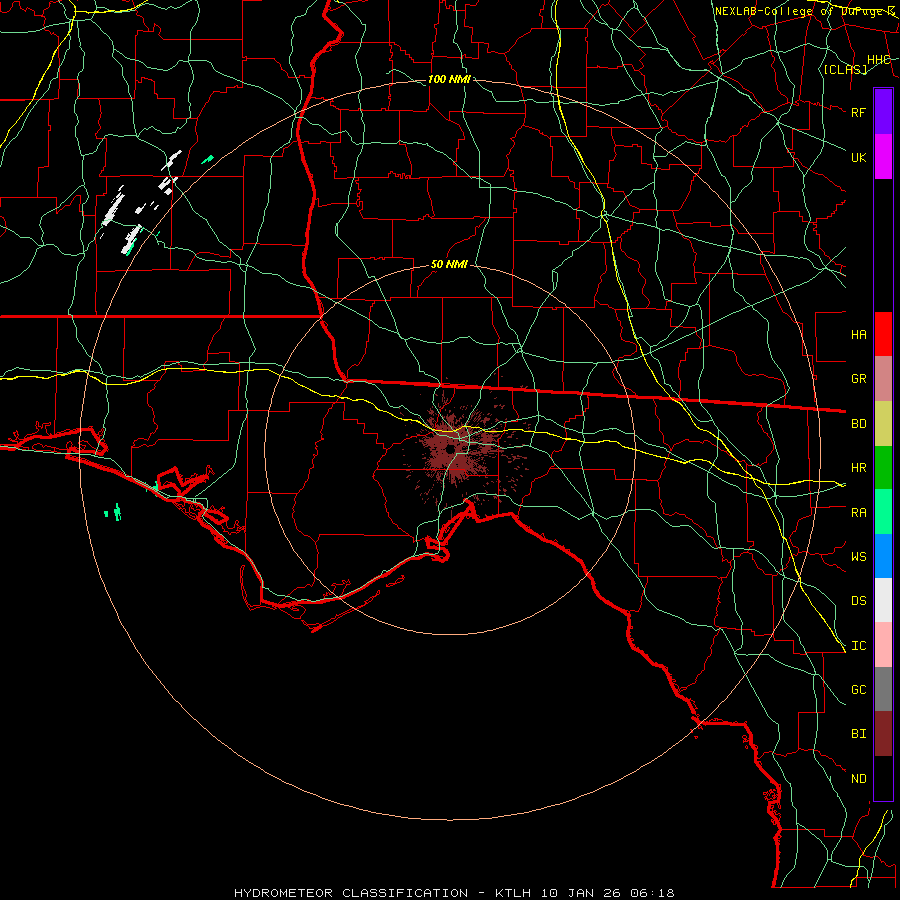900x900 pixels.
Task: Click the UK legend label
Action: click(x=859, y=157)
